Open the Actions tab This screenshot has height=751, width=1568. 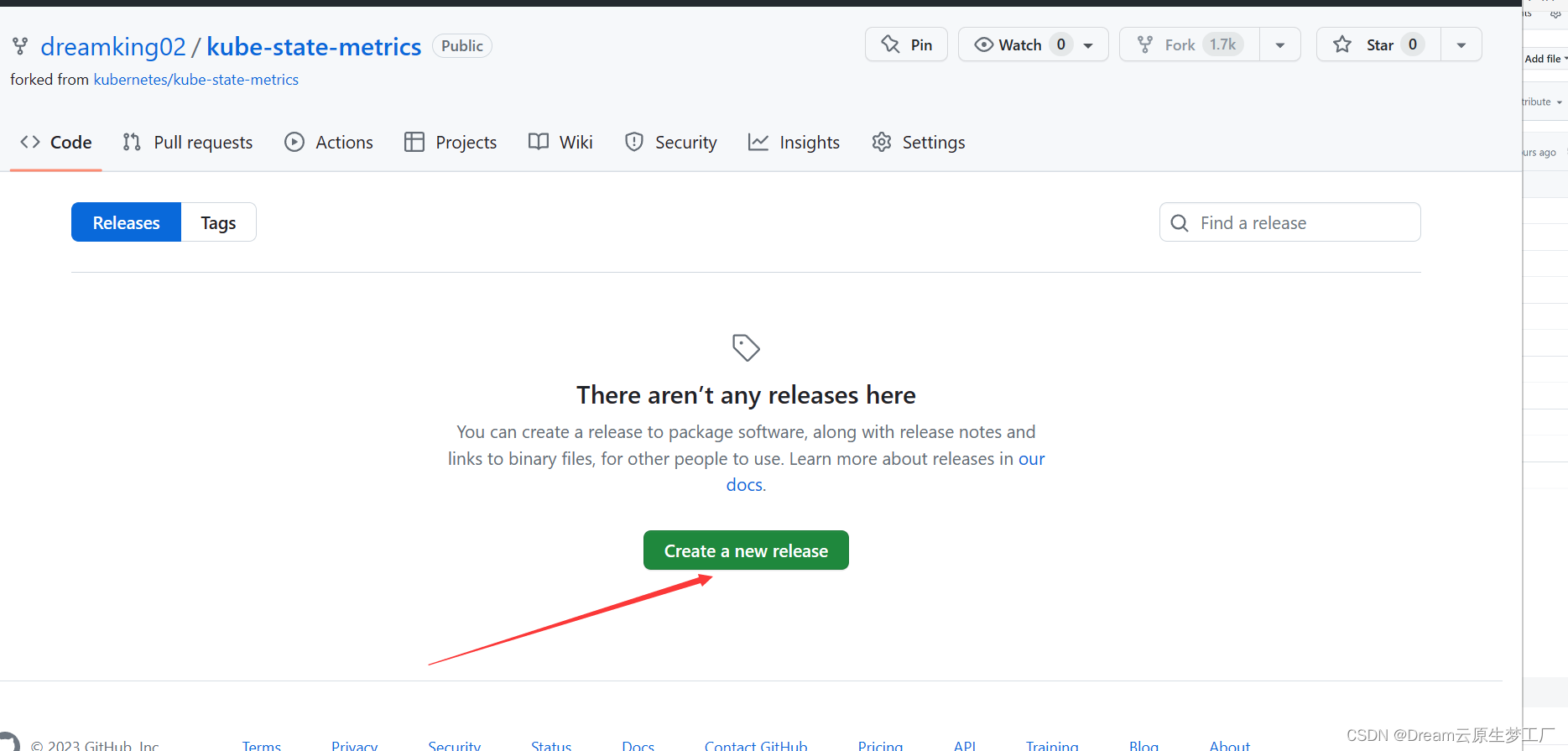click(x=329, y=143)
